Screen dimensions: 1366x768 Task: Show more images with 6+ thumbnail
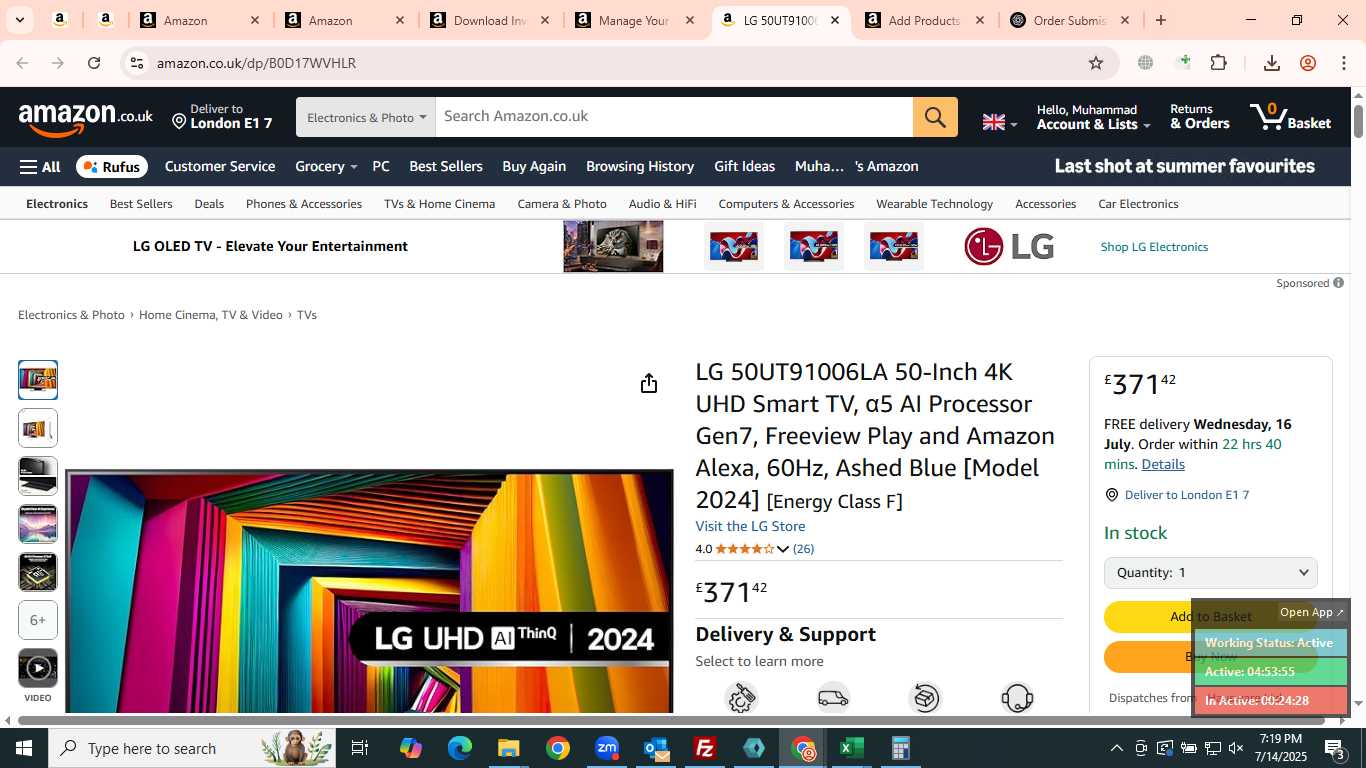(38, 620)
